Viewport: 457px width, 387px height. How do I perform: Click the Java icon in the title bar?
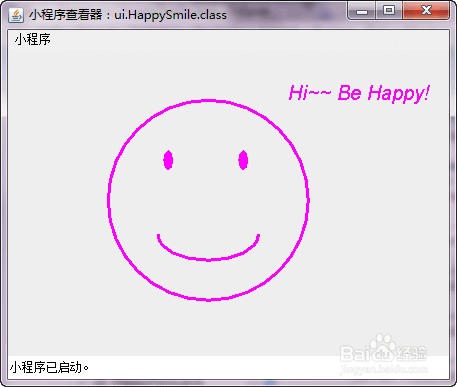(x=16, y=15)
